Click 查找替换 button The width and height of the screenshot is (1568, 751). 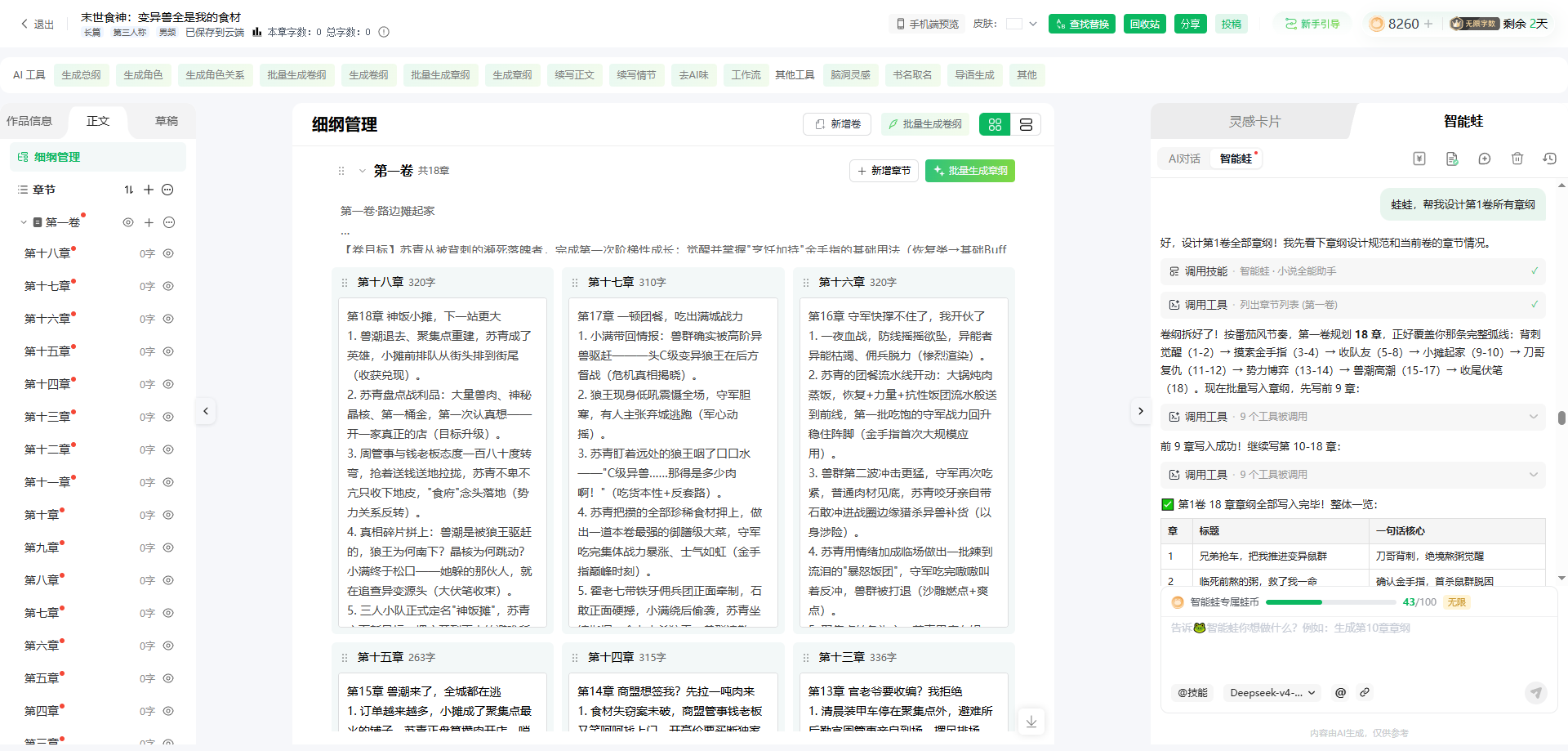[x=1082, y=24]
